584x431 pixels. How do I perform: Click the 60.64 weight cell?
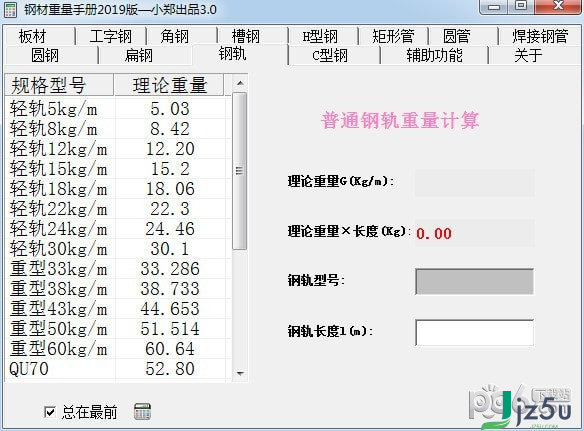[x=170, y=349]
